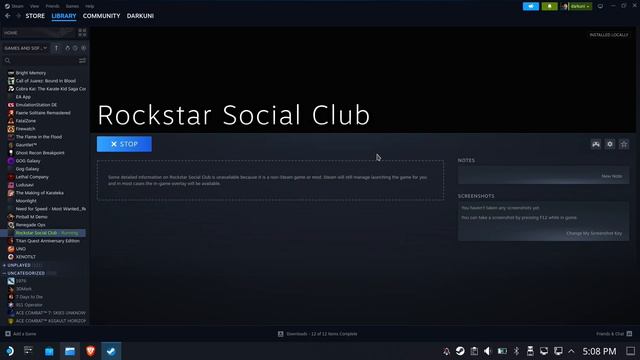
Task: Open the darkuni account dropdown
Action: (x=580, y=6)
